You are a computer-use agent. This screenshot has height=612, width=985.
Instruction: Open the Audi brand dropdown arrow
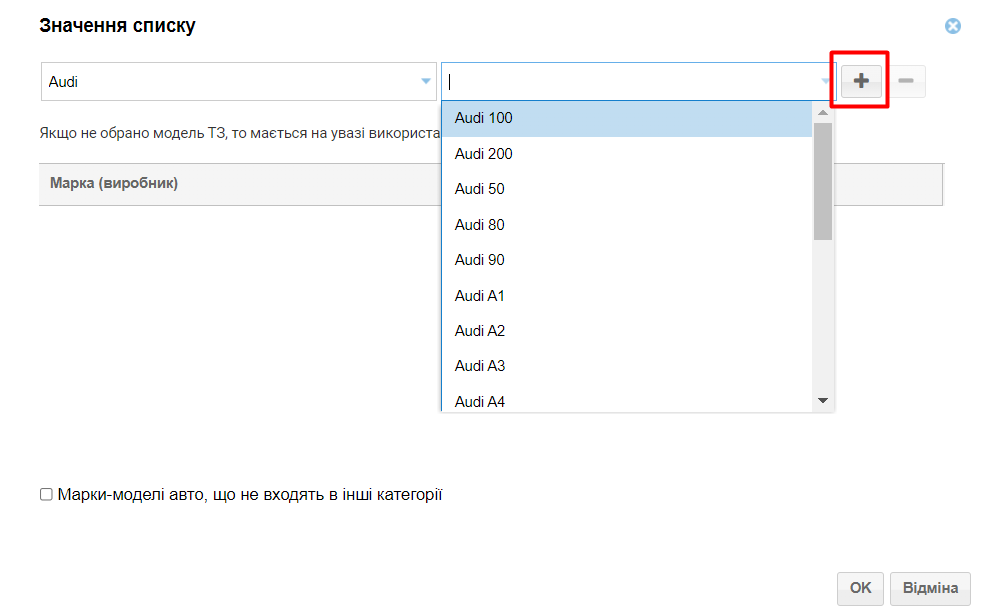pos(425,81)
